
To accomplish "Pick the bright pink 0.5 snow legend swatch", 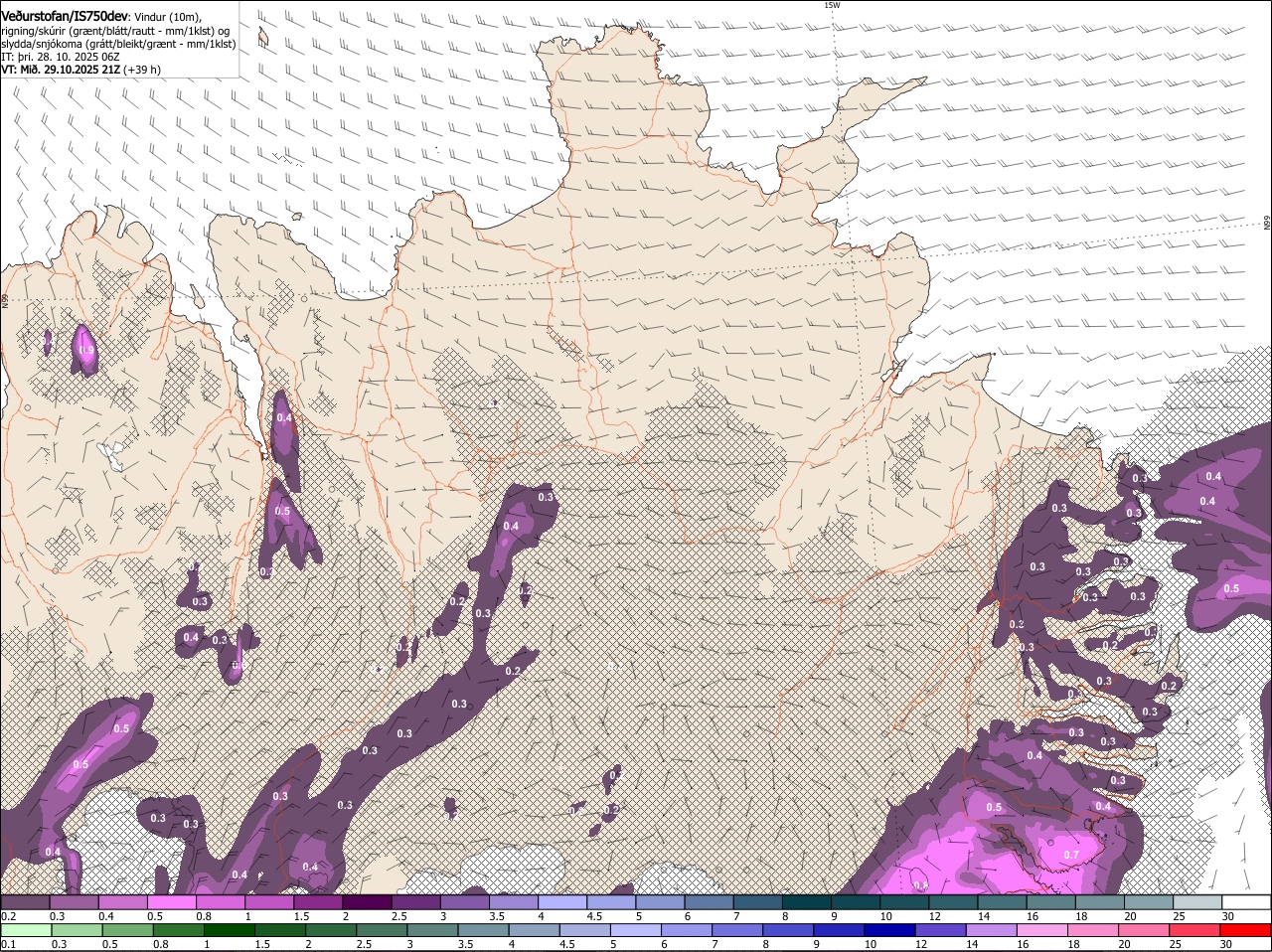I will (171, 901).
